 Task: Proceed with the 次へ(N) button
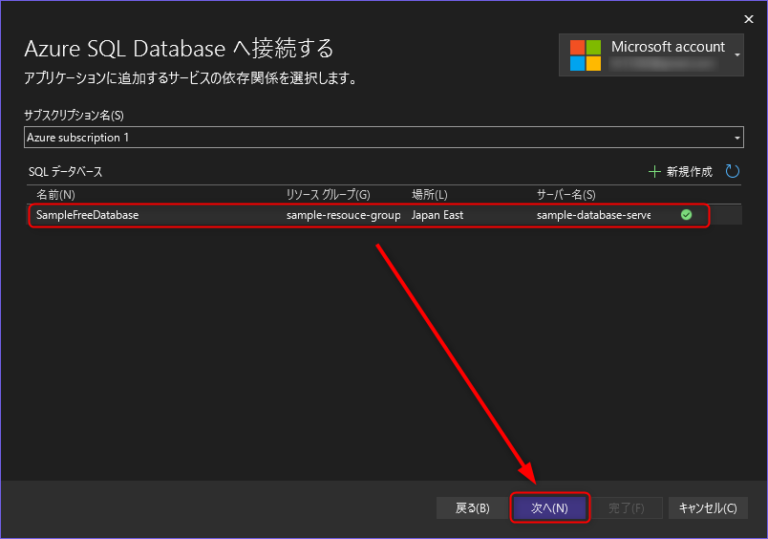(x=549, y=508)
